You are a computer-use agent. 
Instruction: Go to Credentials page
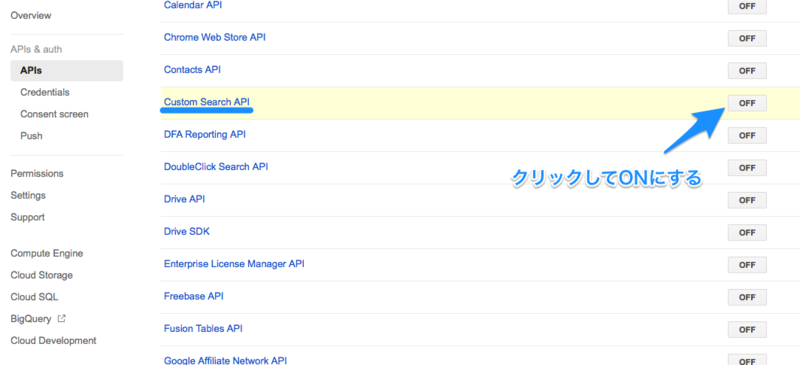45,92
